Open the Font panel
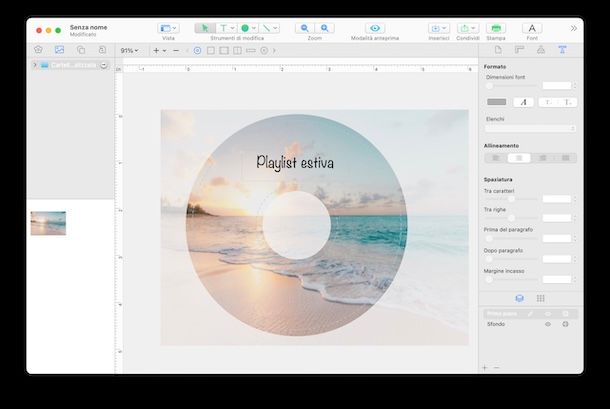 [x=533, y=28]
